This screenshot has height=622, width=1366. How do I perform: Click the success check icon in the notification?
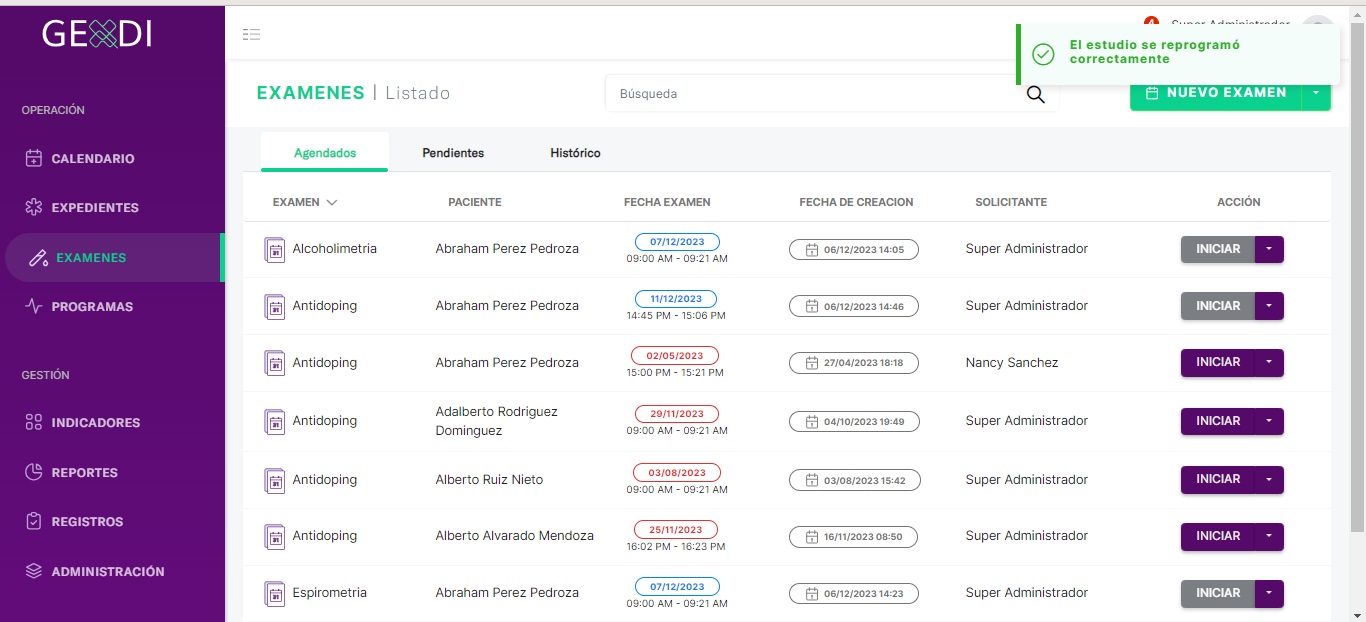[1043, 54]
